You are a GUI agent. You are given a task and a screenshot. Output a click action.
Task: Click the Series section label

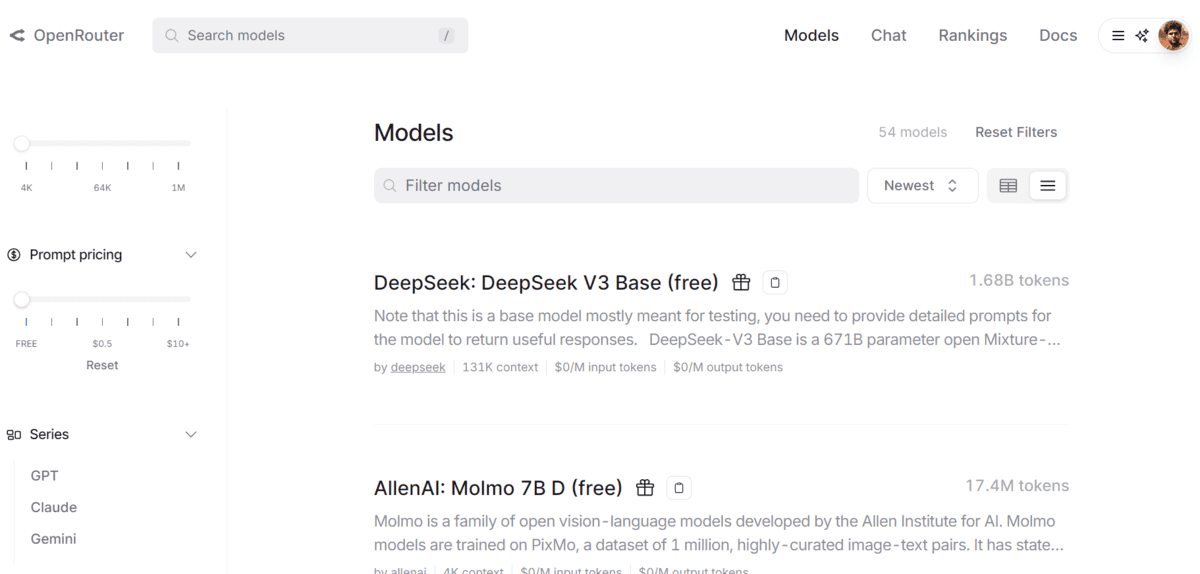click(49, 435)
